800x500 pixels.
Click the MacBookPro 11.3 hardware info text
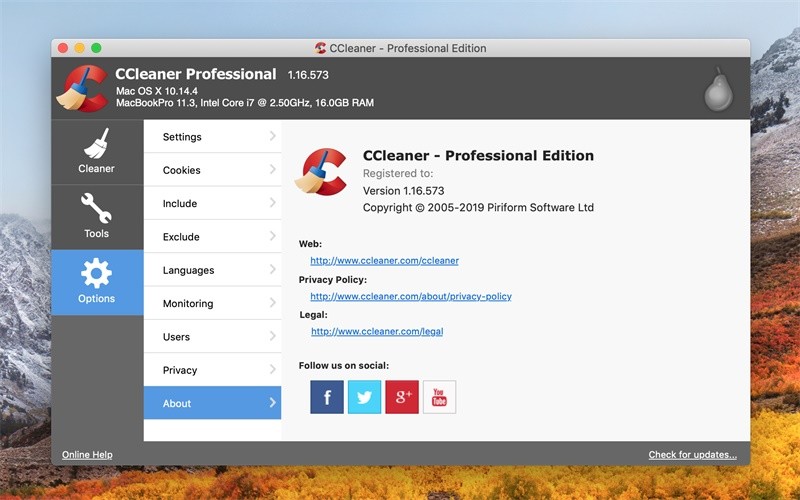(x=245, y=103)
